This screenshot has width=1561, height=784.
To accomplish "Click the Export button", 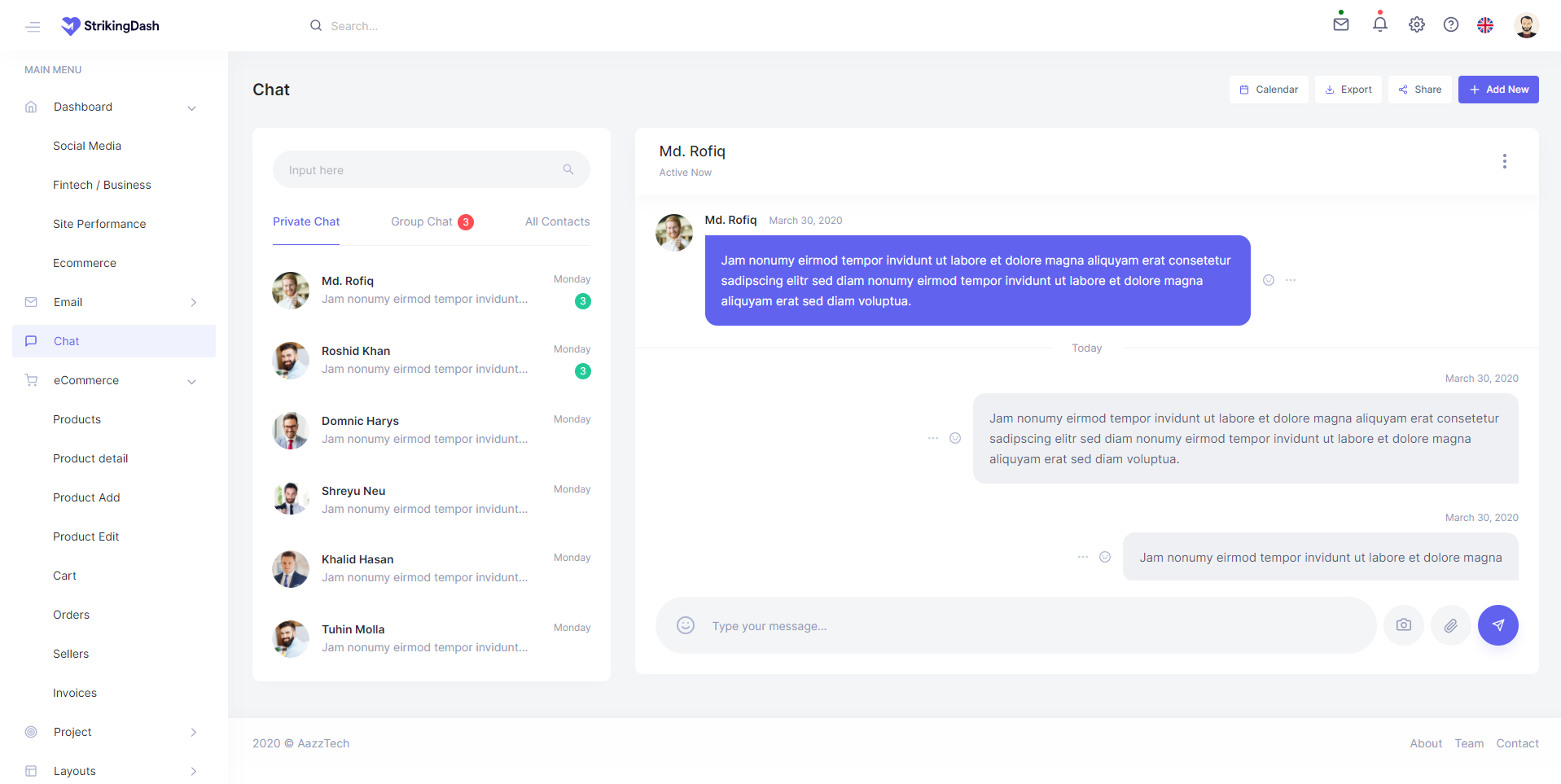I will [x=1348, y=90].
